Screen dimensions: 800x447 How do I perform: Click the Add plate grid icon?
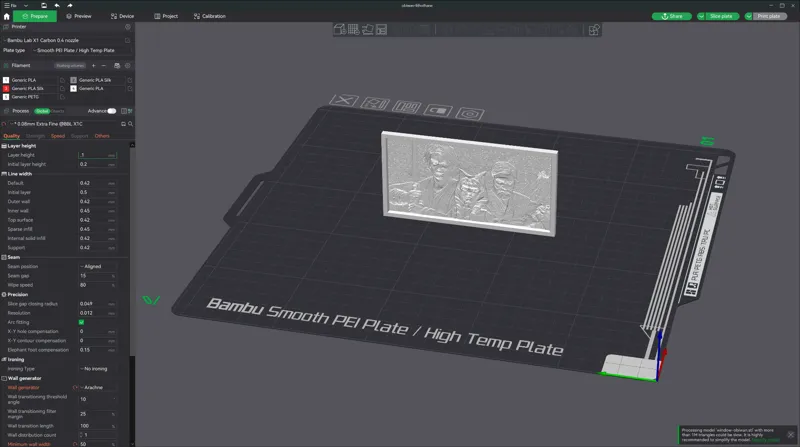pyautogui.click(x=354, y=30)
